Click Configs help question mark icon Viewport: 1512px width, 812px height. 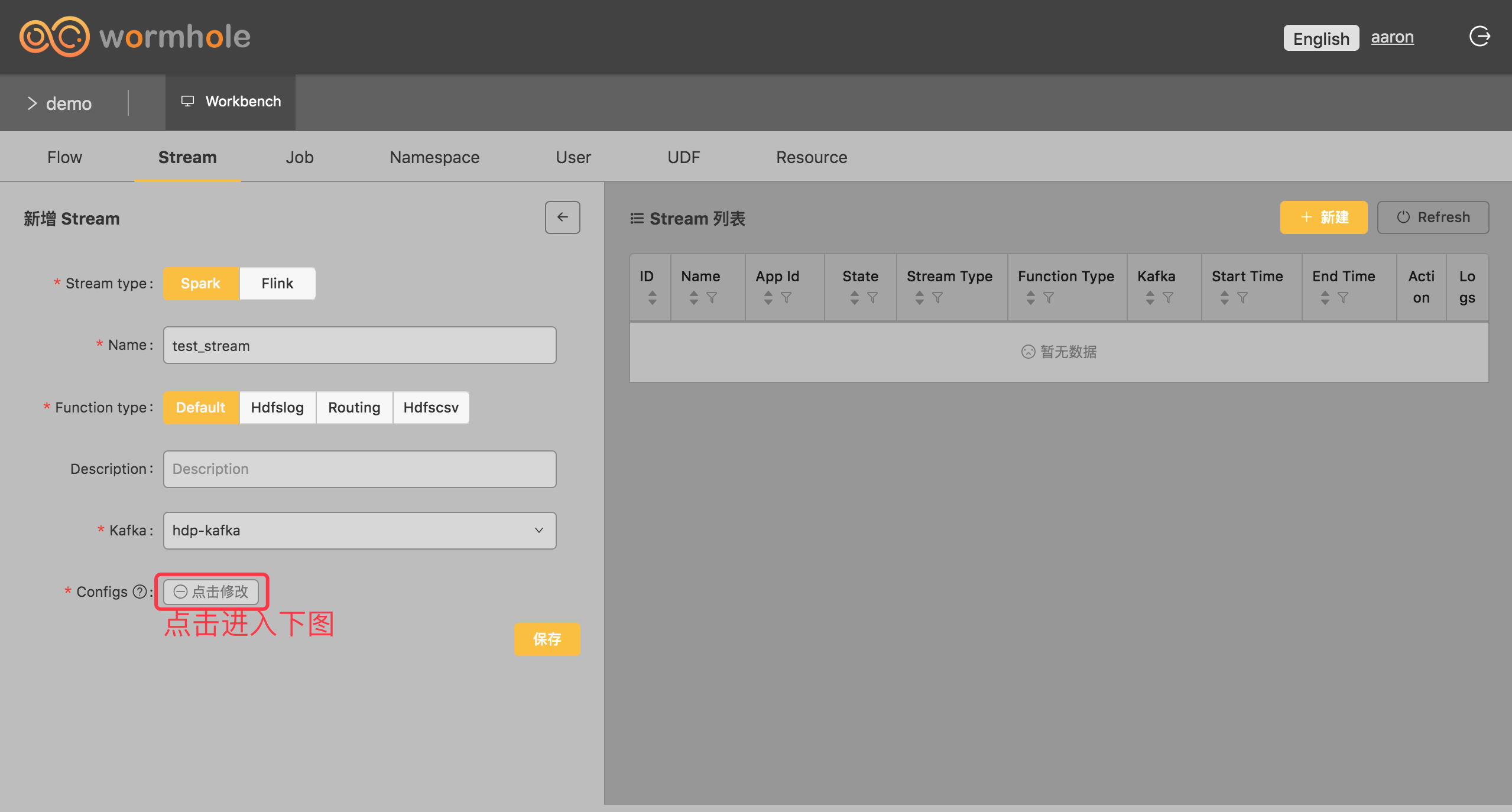click(139, 592)
